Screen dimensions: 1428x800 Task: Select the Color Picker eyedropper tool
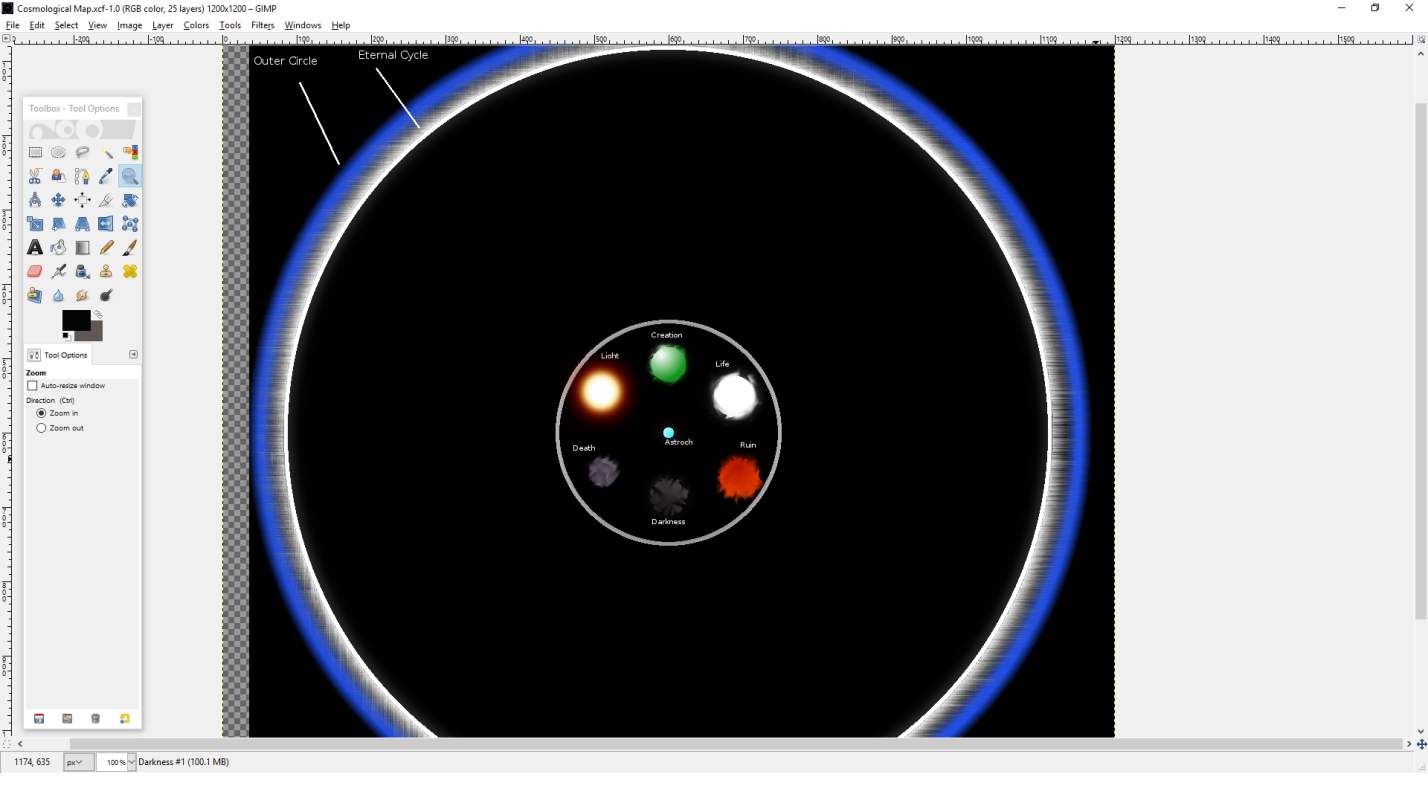click(106, 176)
